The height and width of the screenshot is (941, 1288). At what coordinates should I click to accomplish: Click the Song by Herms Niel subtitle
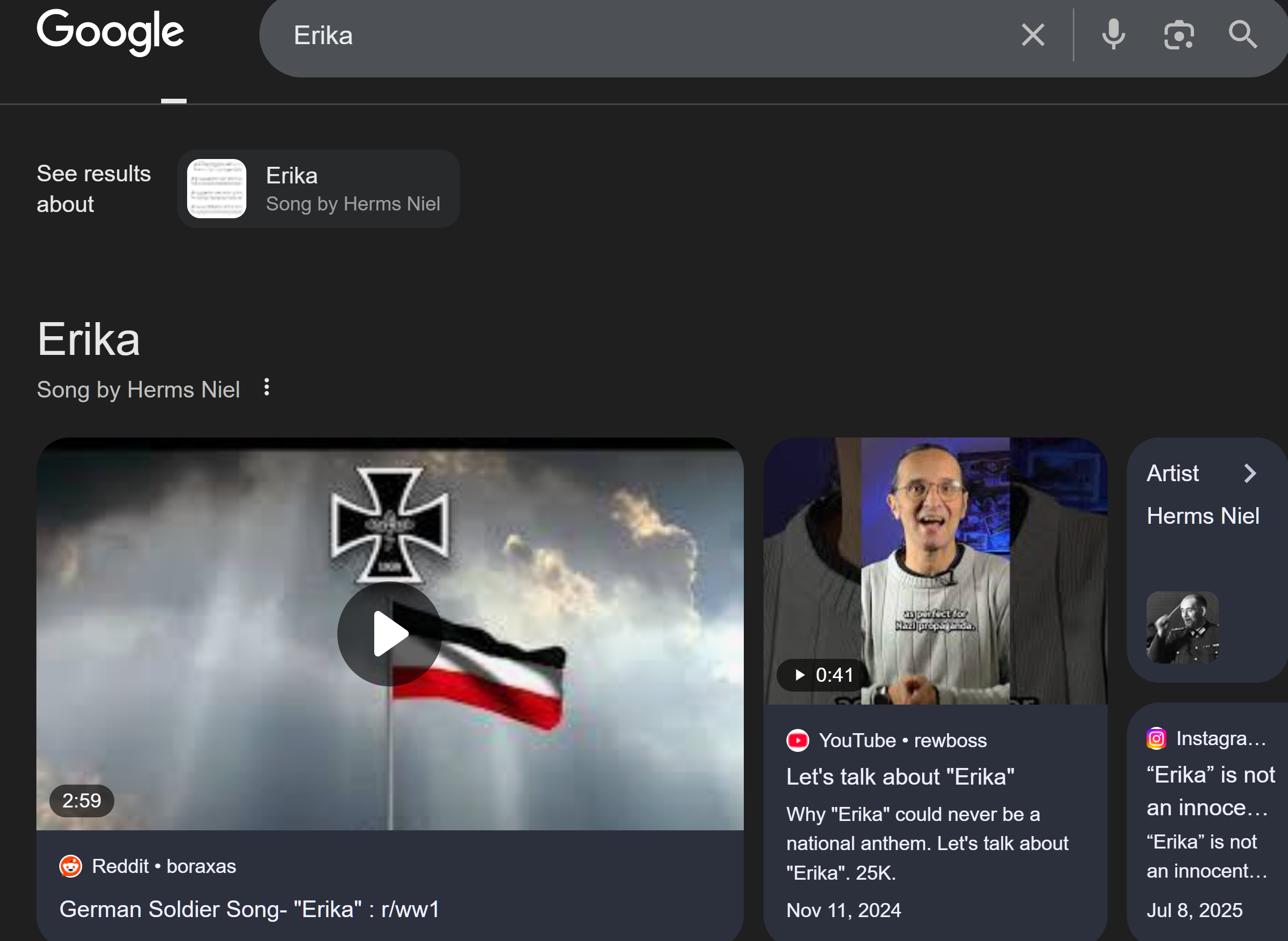click(x=138, y=390)
